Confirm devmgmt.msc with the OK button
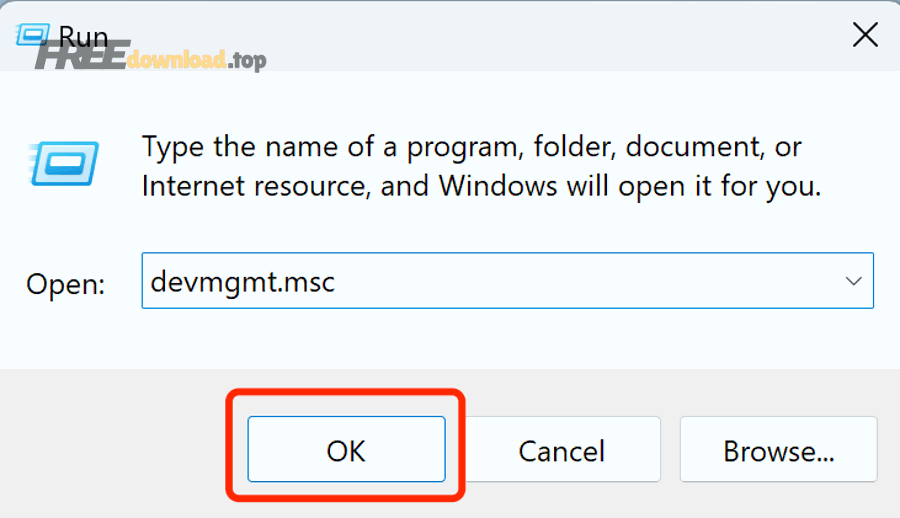This screenshot has width=900, height=518. 346,449
